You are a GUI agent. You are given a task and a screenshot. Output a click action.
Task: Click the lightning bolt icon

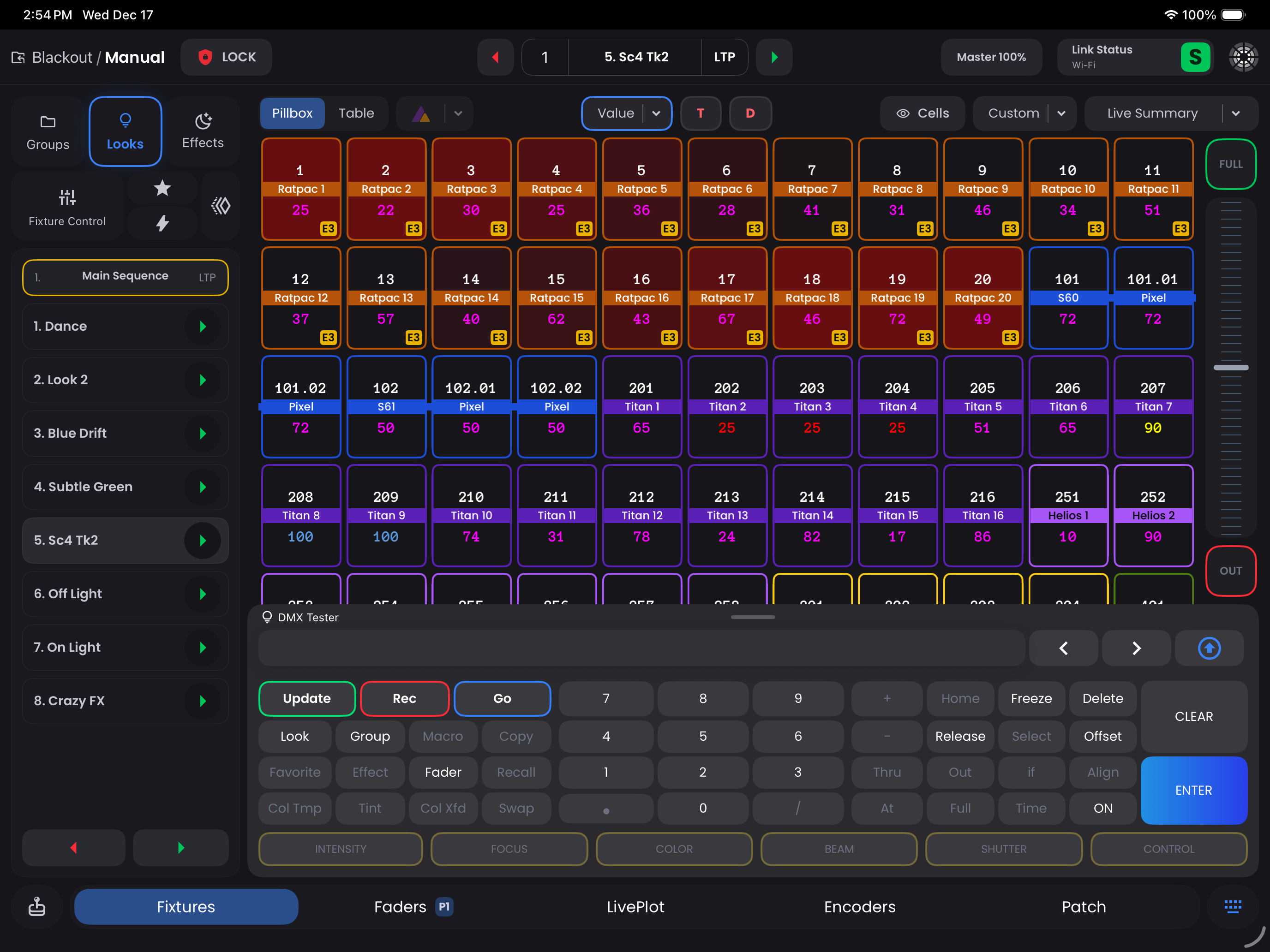pos(162,223)
